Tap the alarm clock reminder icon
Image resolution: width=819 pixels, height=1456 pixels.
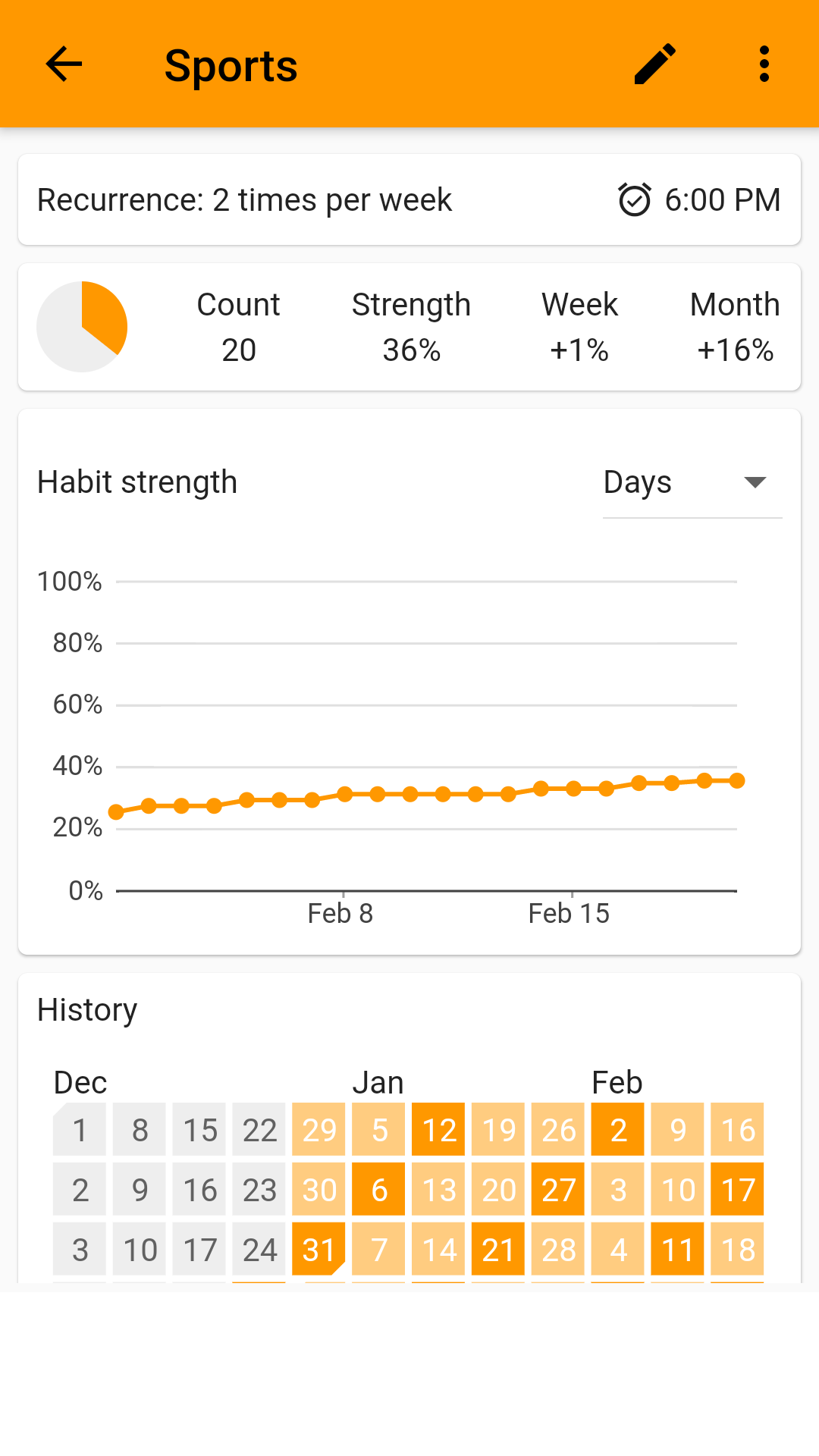pos(634,200)
